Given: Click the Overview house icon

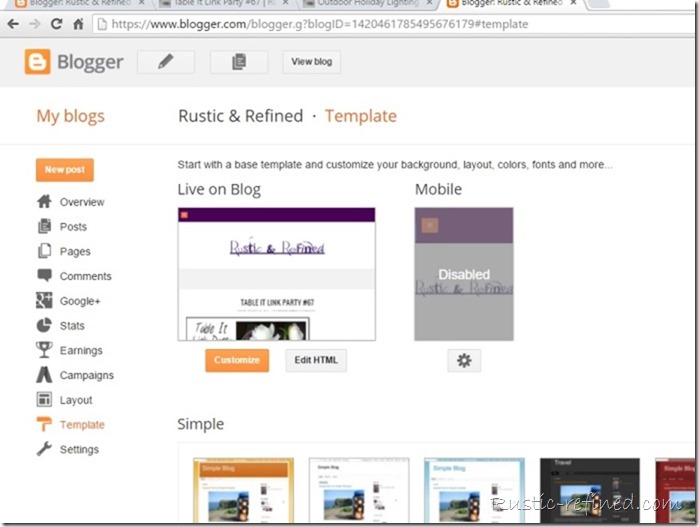Looking at the screenshot, I should 44,202.
